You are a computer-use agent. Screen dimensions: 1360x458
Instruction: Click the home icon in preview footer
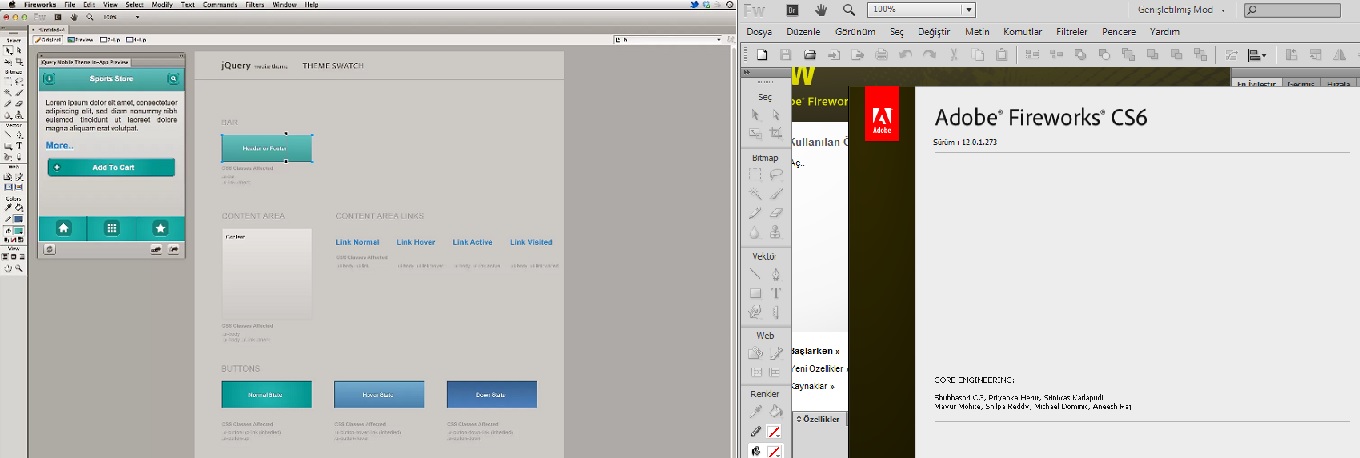[63, 228]
